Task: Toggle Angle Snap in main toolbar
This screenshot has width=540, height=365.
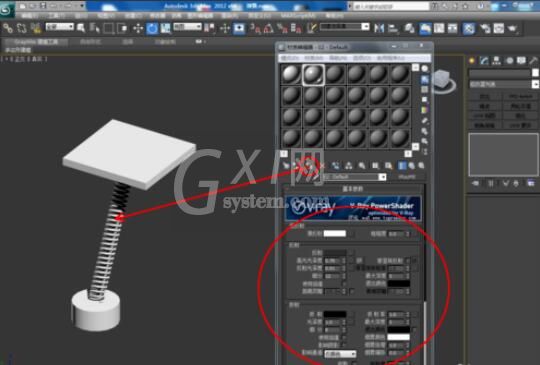Action: pos(268,28)
